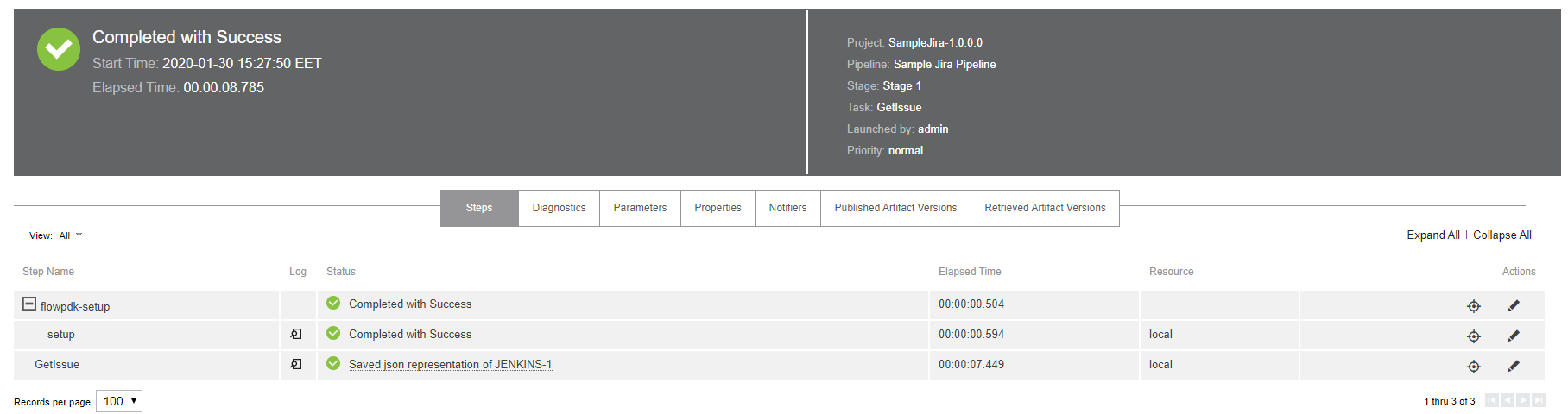Switch to the Diagnostics tab
This screenshot has height=414, width=1568.
pos(559,208)
